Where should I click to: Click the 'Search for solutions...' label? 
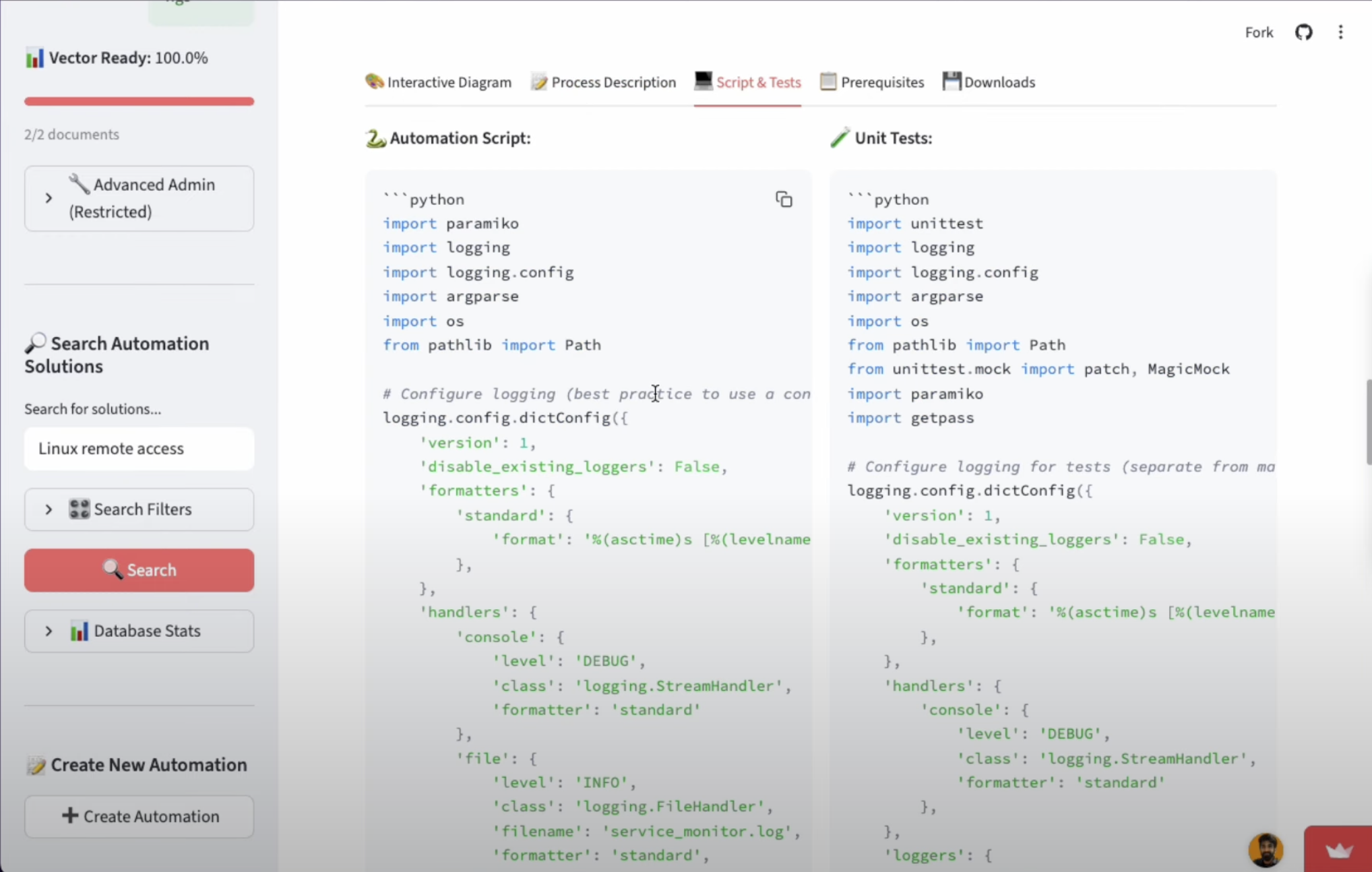[93, 409]
